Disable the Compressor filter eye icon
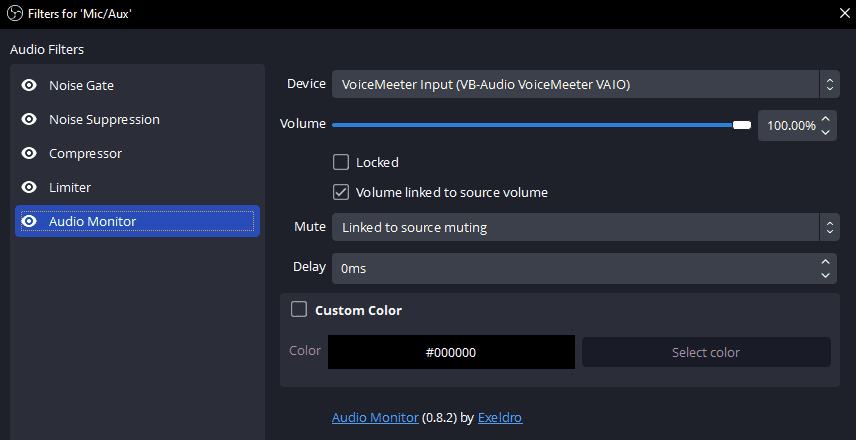The image size is (856, 440). 29,153
